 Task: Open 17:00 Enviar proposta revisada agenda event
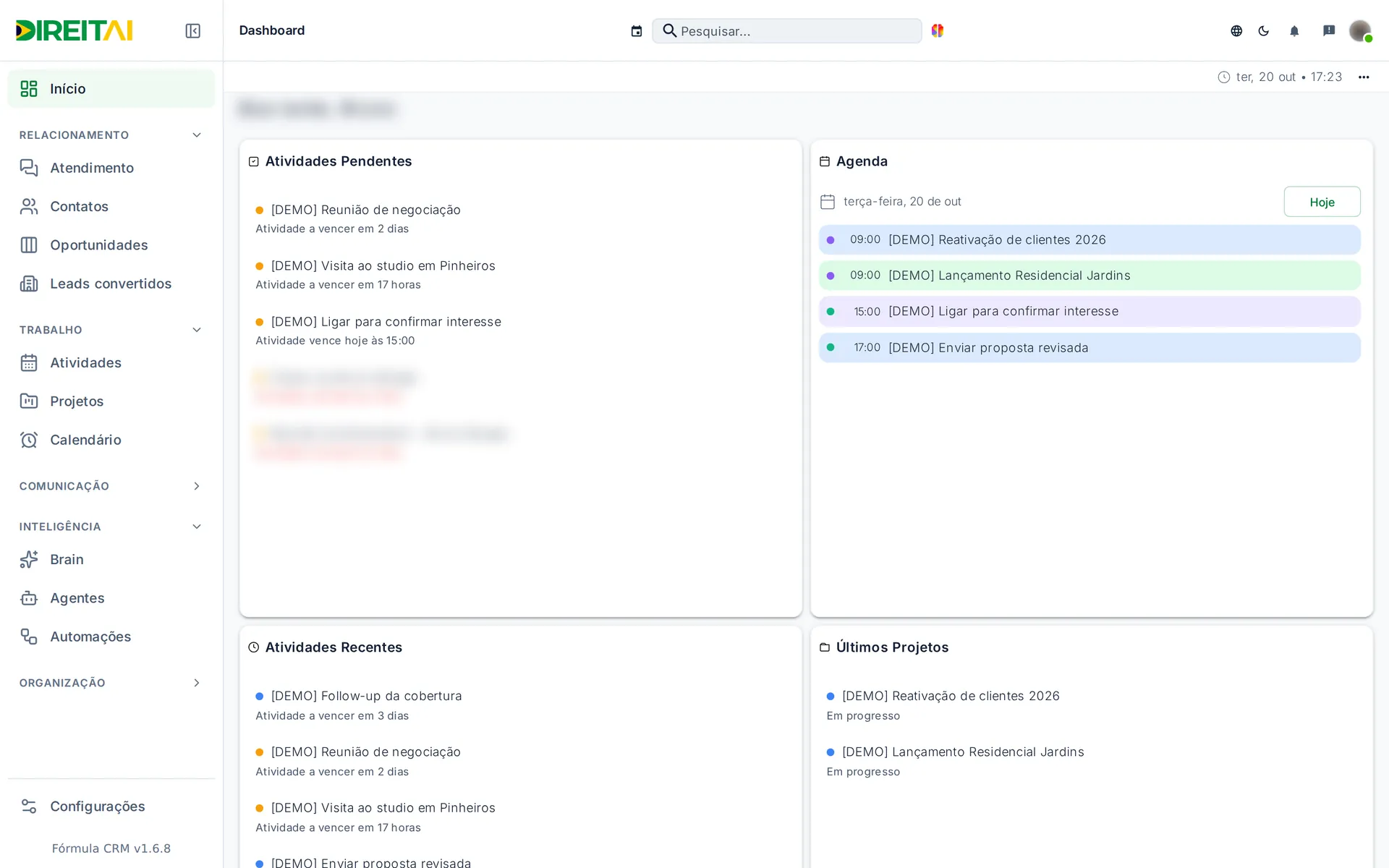[x=1089, y=348]
